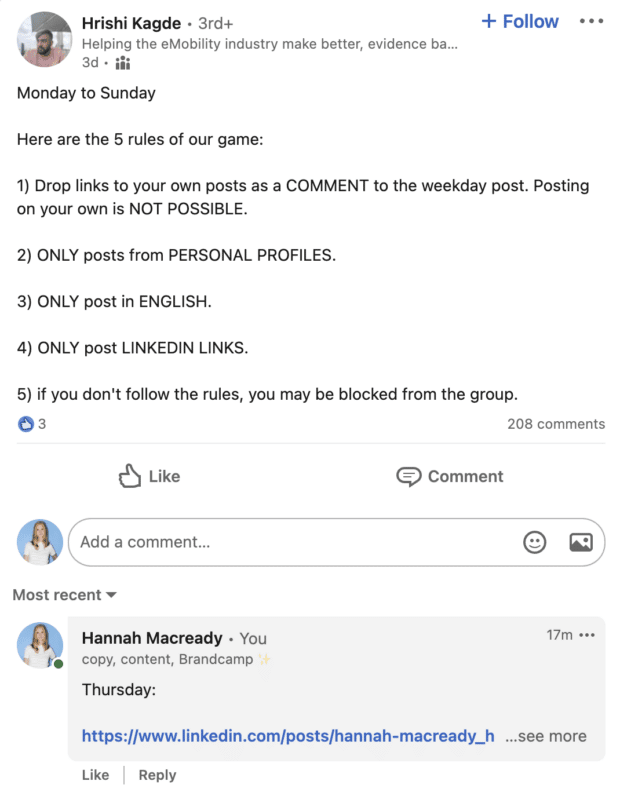
Task: Click the Comment button under the post
Action: [448, 476]
